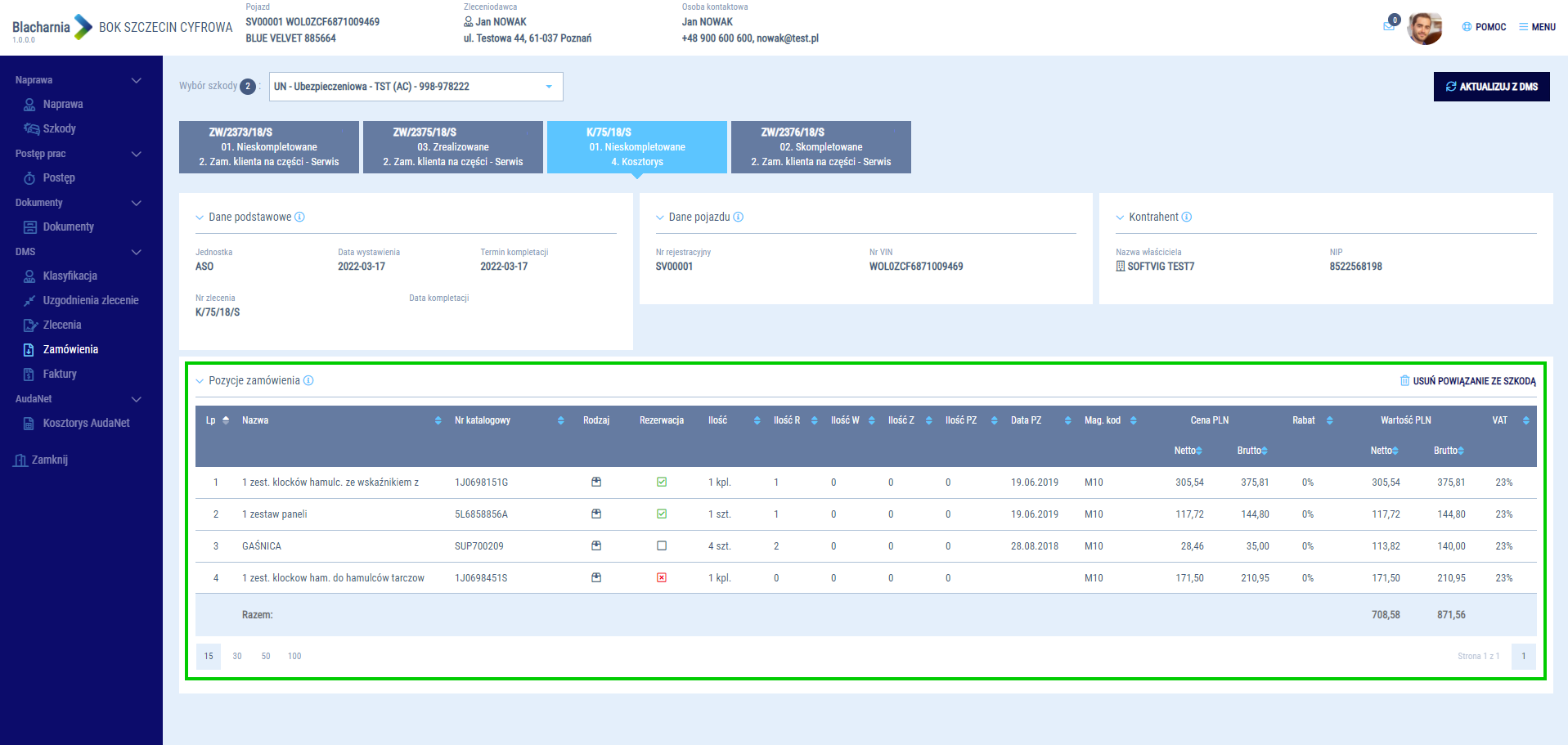
Task: Collapse the DMS sidebar section
Action: coord(136,252)
